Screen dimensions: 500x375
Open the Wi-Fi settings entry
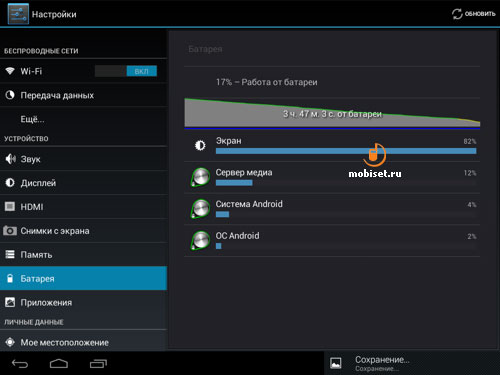tap(83, 71)
